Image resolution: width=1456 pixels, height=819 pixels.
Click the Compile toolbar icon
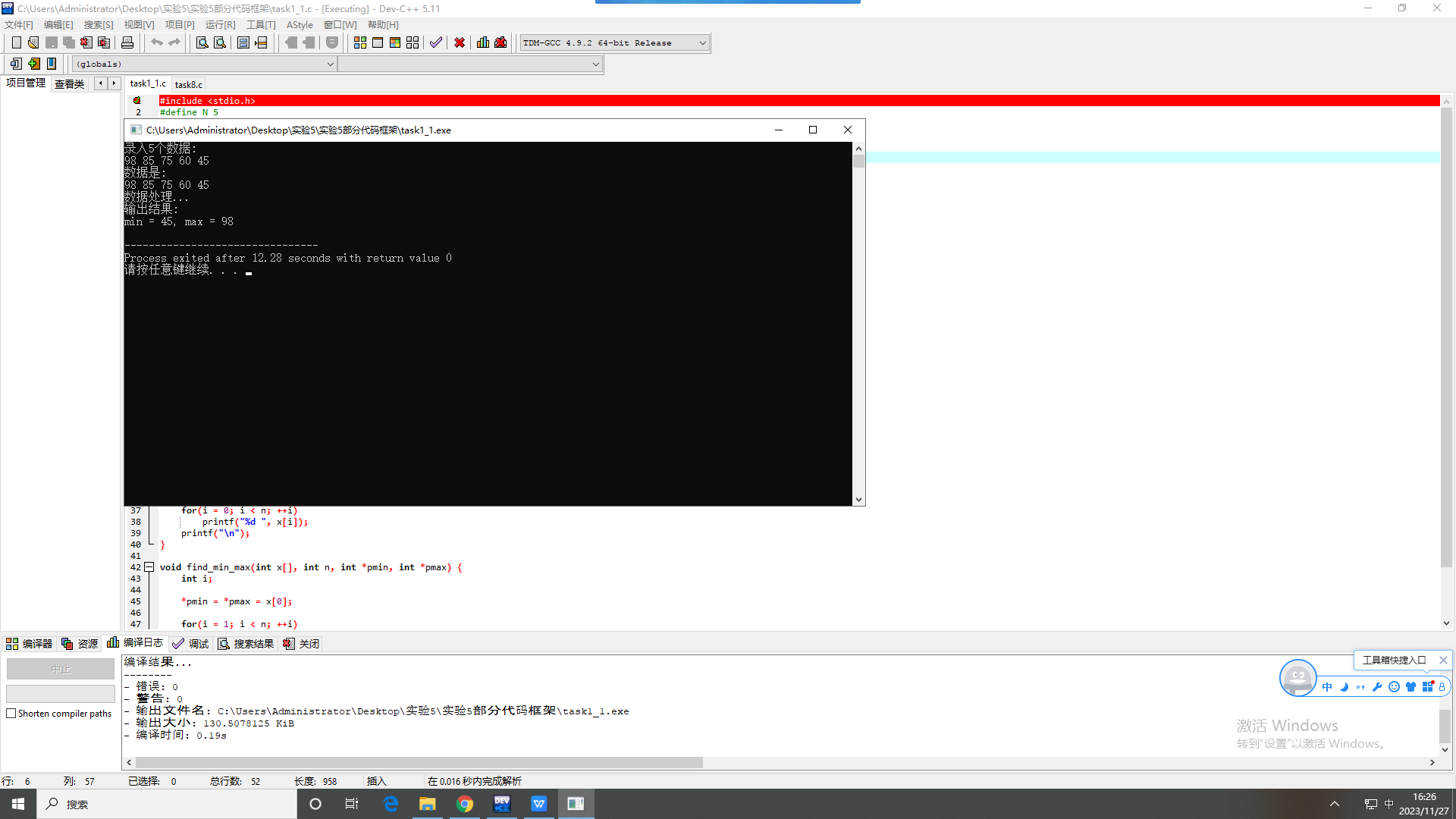tap(360, 42)
